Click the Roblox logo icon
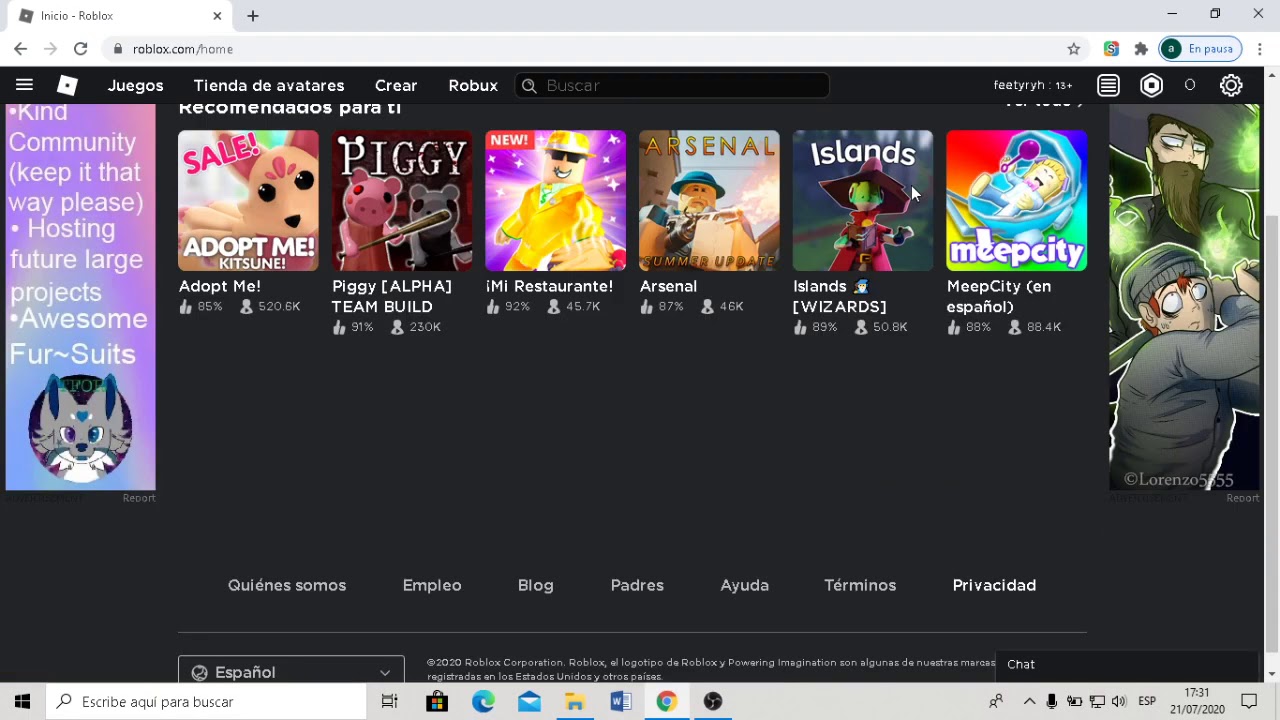Image resolution: width=1280 pixels, height=720 pixels. (x=67, y=85)
